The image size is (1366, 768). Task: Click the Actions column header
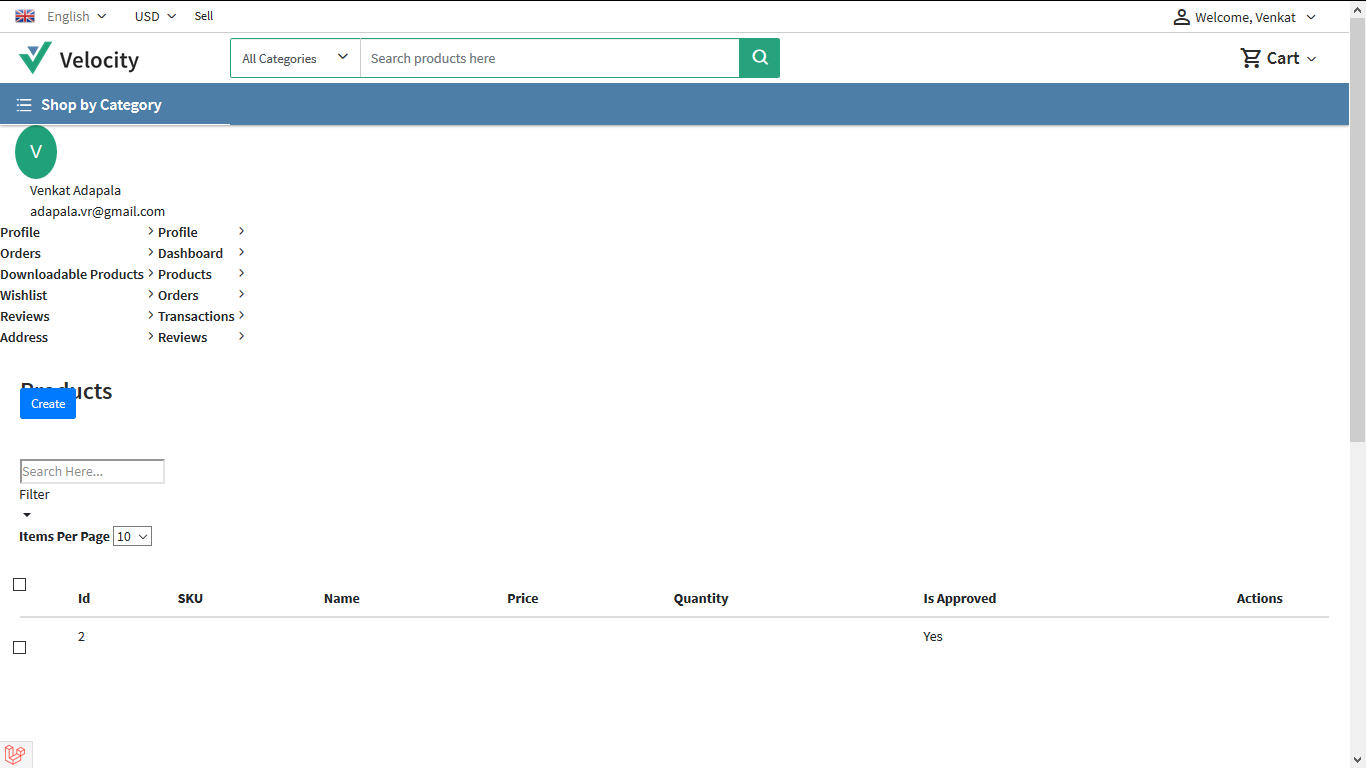click(x=1259, y=598)
